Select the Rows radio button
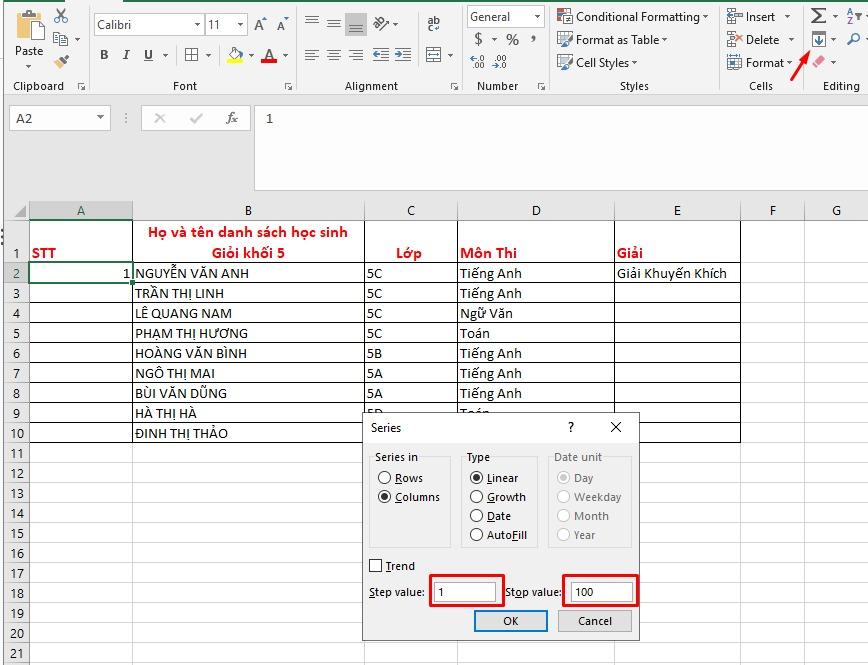Viewport: 868px width, 665px height. point(384,478)
